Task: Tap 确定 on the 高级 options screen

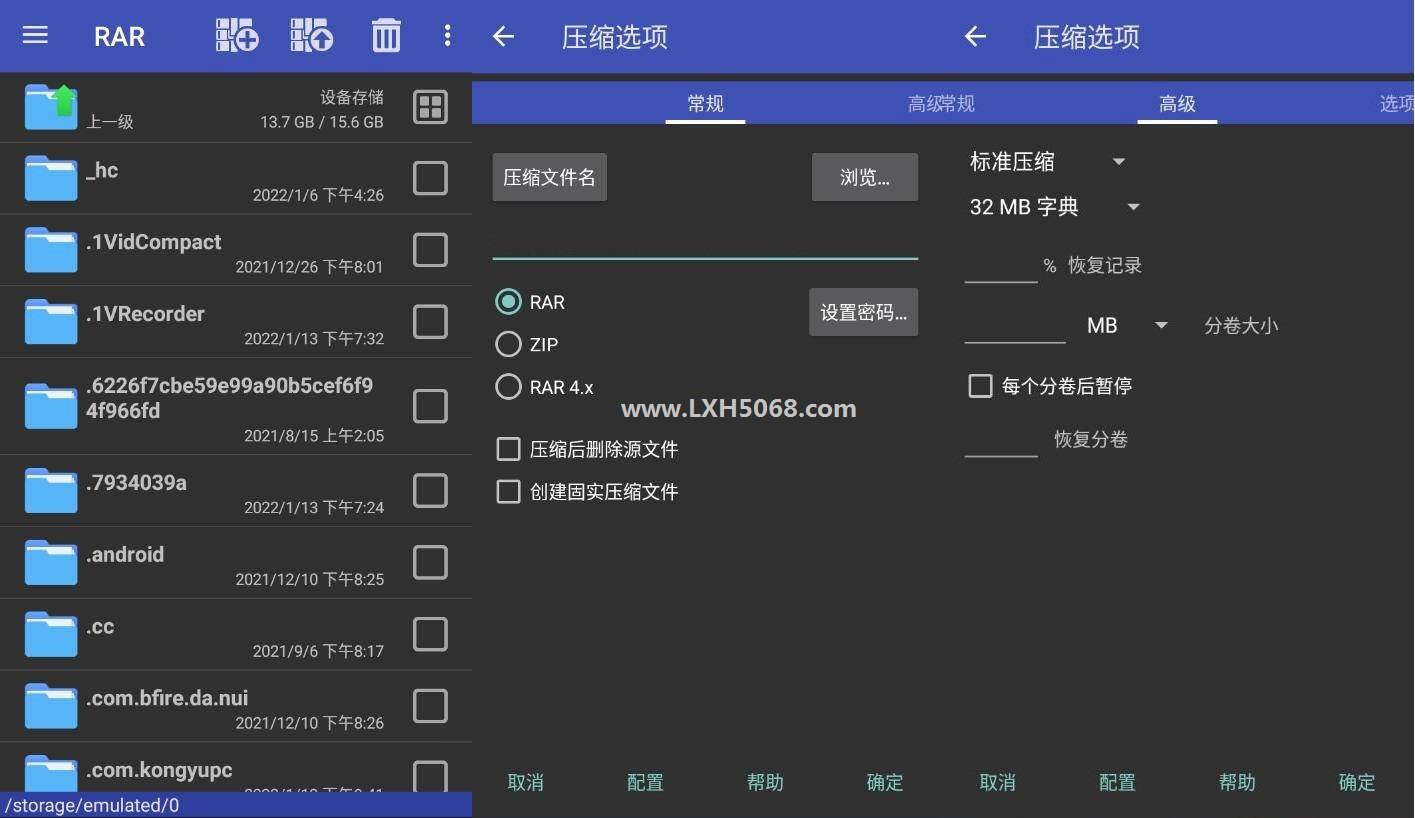Action: pos(1357,782)
